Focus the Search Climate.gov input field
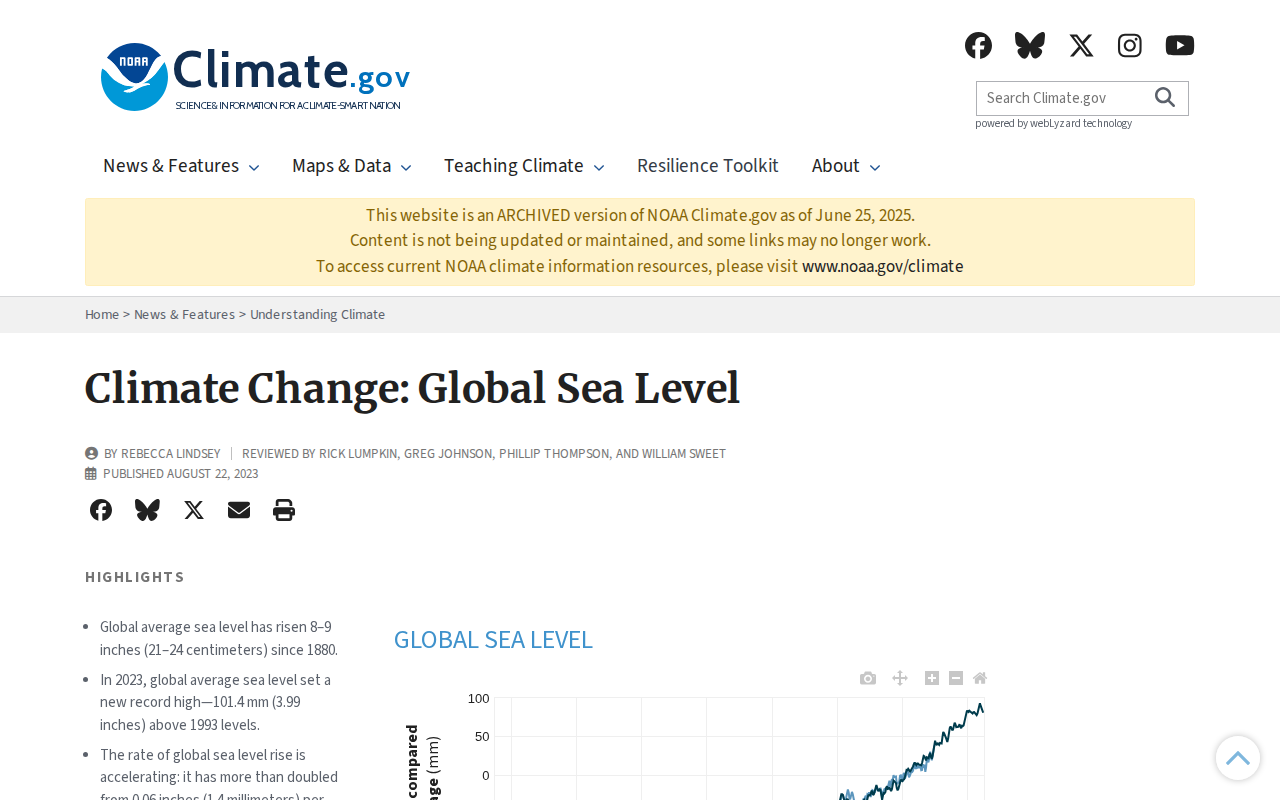The height and width of the screenshot is (800, 1280). (1064, 98)
